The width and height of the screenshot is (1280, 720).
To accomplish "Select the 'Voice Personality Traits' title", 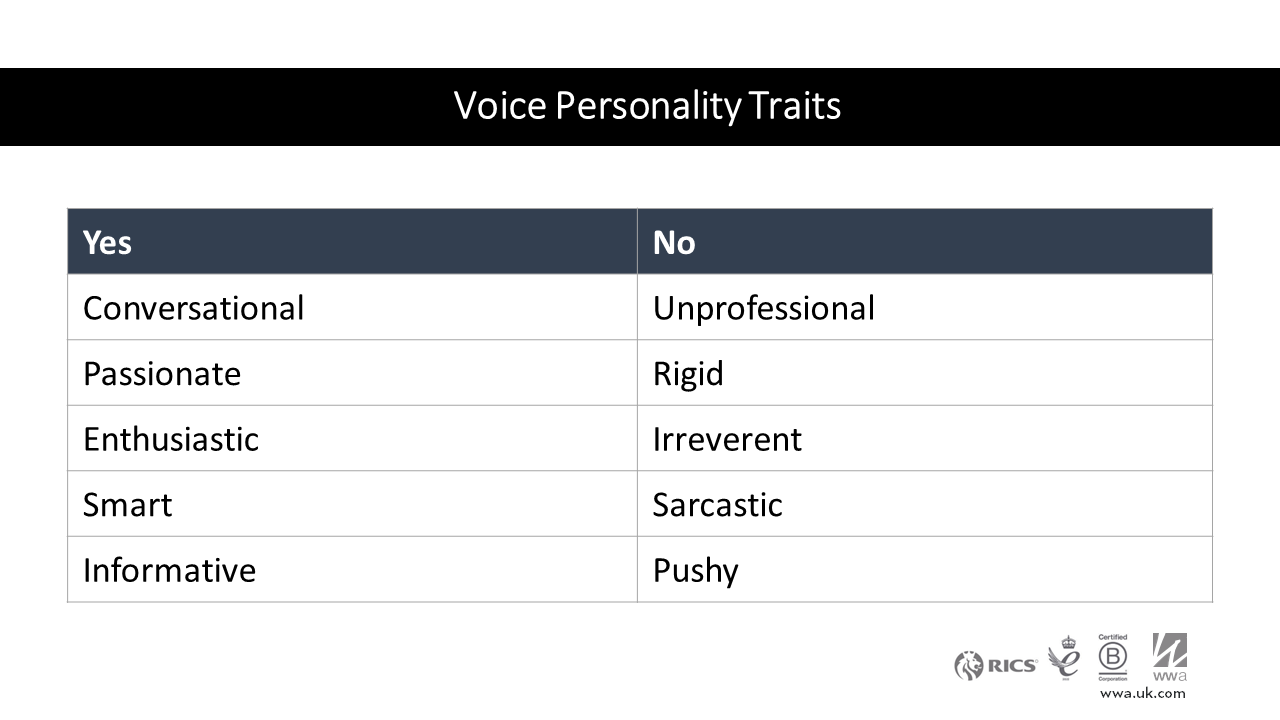I will pyautogui.click(x=647, y=106).
